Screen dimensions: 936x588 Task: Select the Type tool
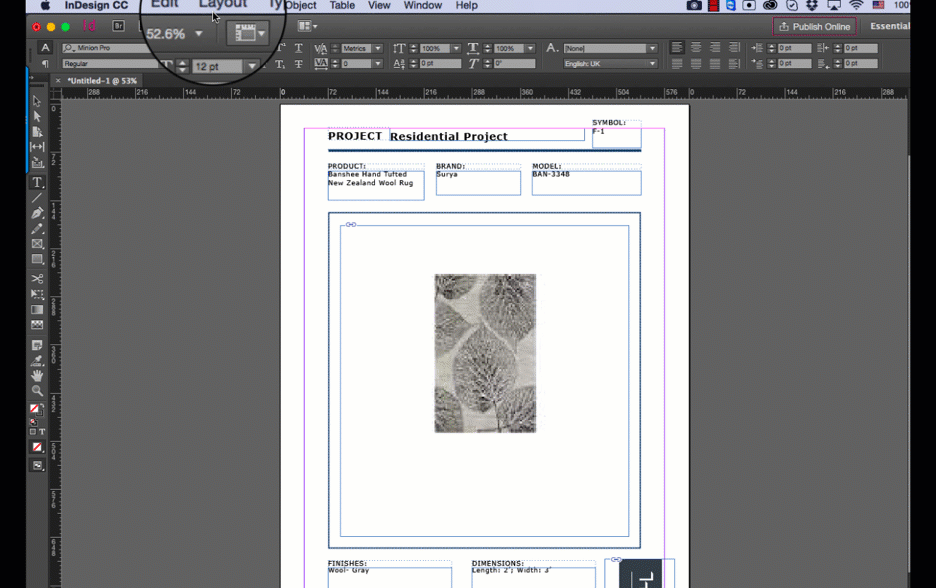tap(37, 182)
